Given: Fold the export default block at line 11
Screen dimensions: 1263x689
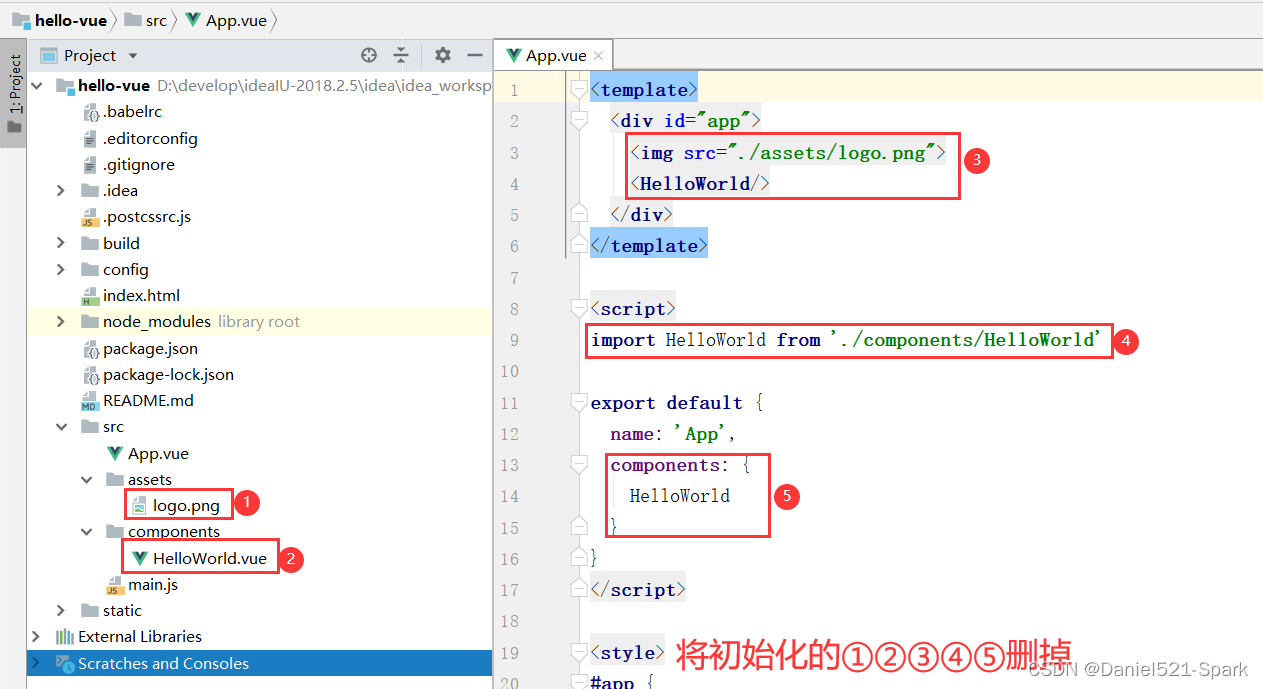Looking at the screenshot, I should coord(577,402).
